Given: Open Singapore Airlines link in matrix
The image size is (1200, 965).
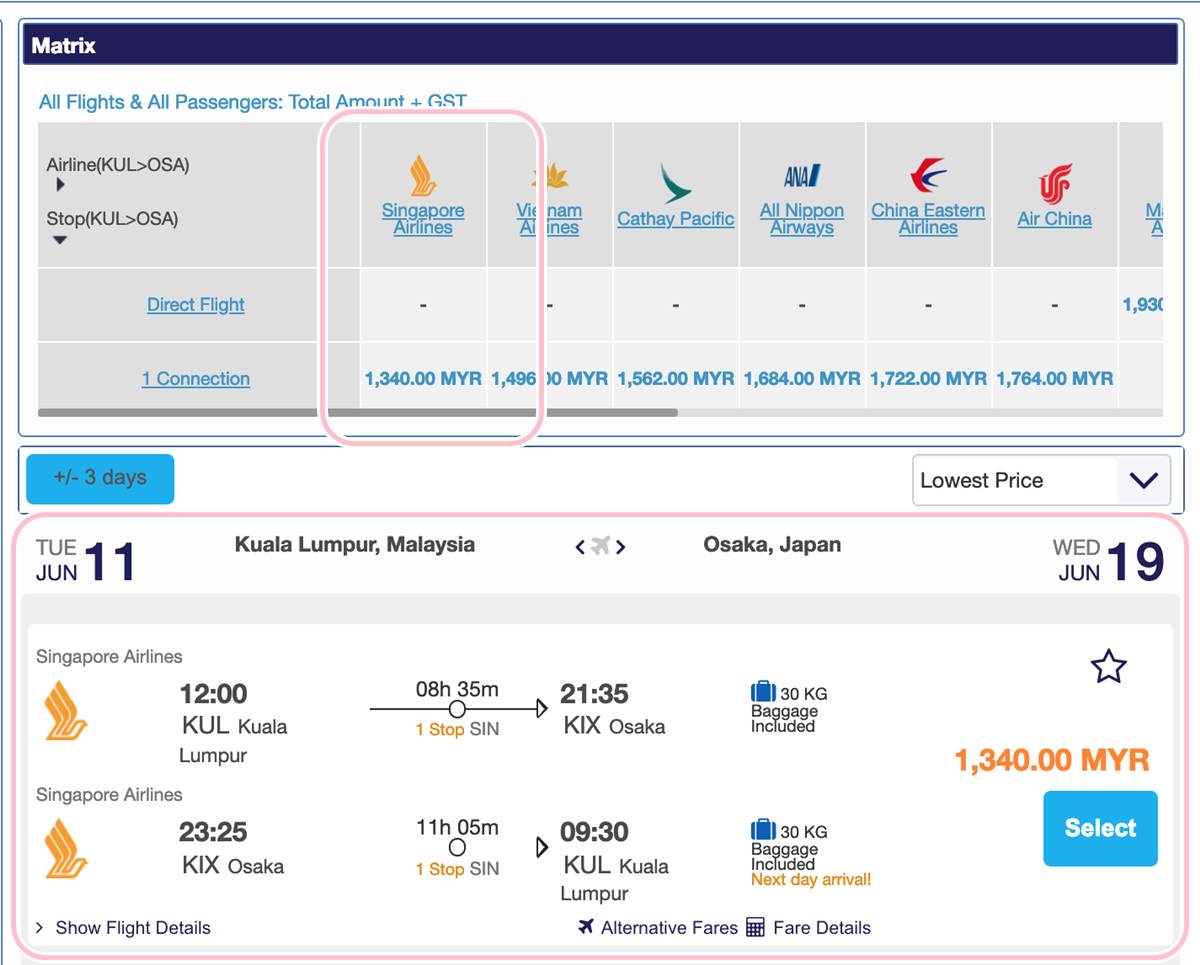Looking at the screenshot, I should pos(423,219).
